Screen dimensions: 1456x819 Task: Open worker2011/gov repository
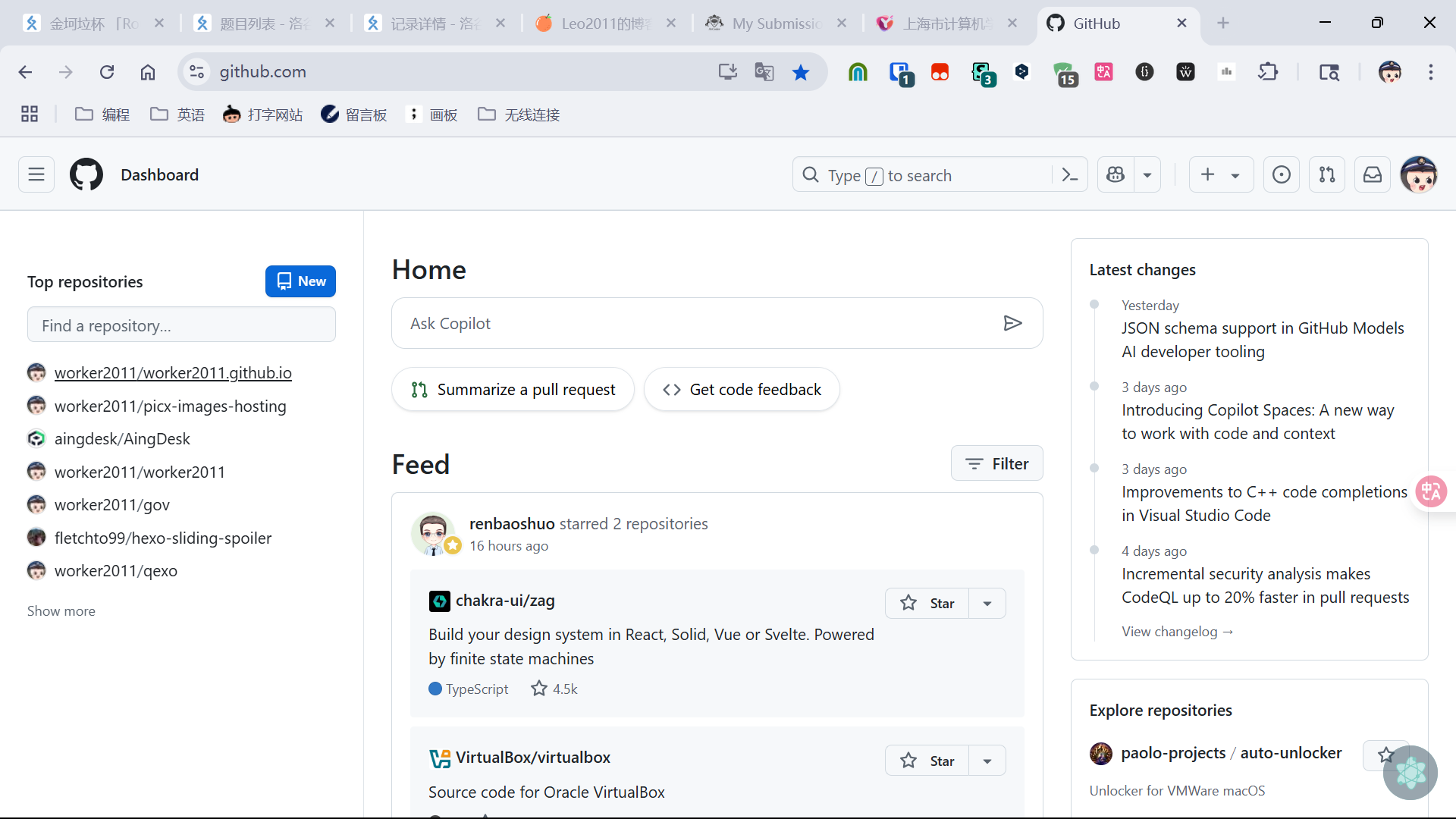[112, 504]
